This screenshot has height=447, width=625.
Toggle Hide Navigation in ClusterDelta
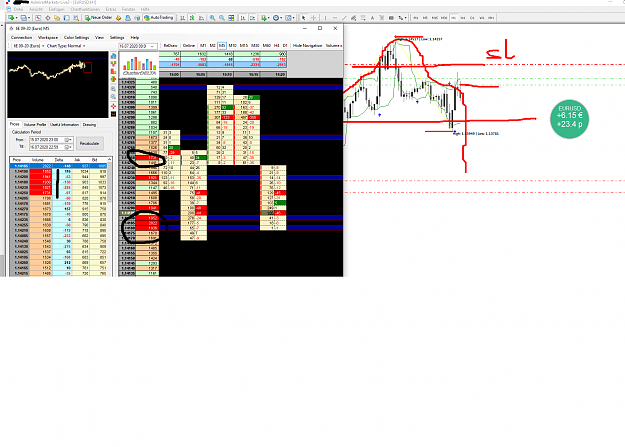307,46
